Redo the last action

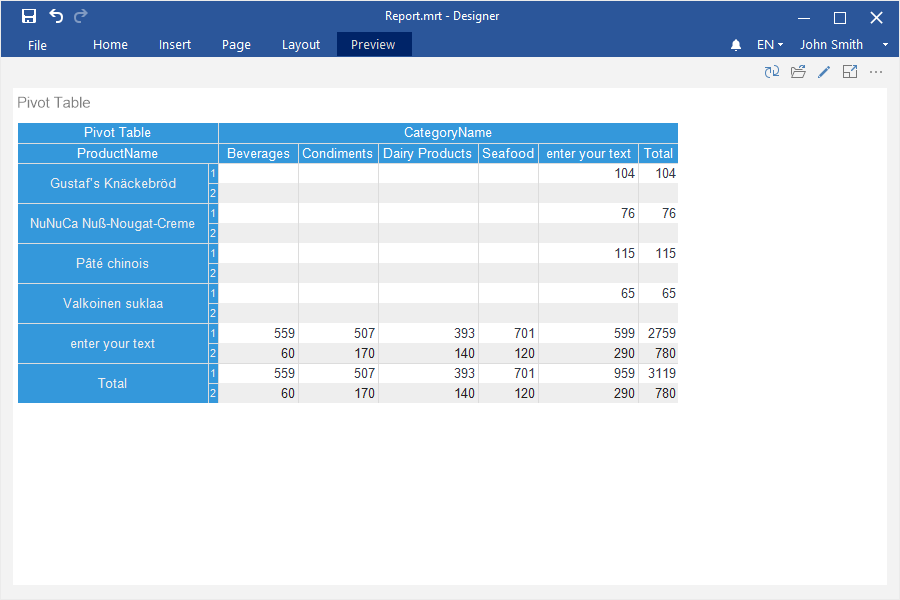click(80, 16)
